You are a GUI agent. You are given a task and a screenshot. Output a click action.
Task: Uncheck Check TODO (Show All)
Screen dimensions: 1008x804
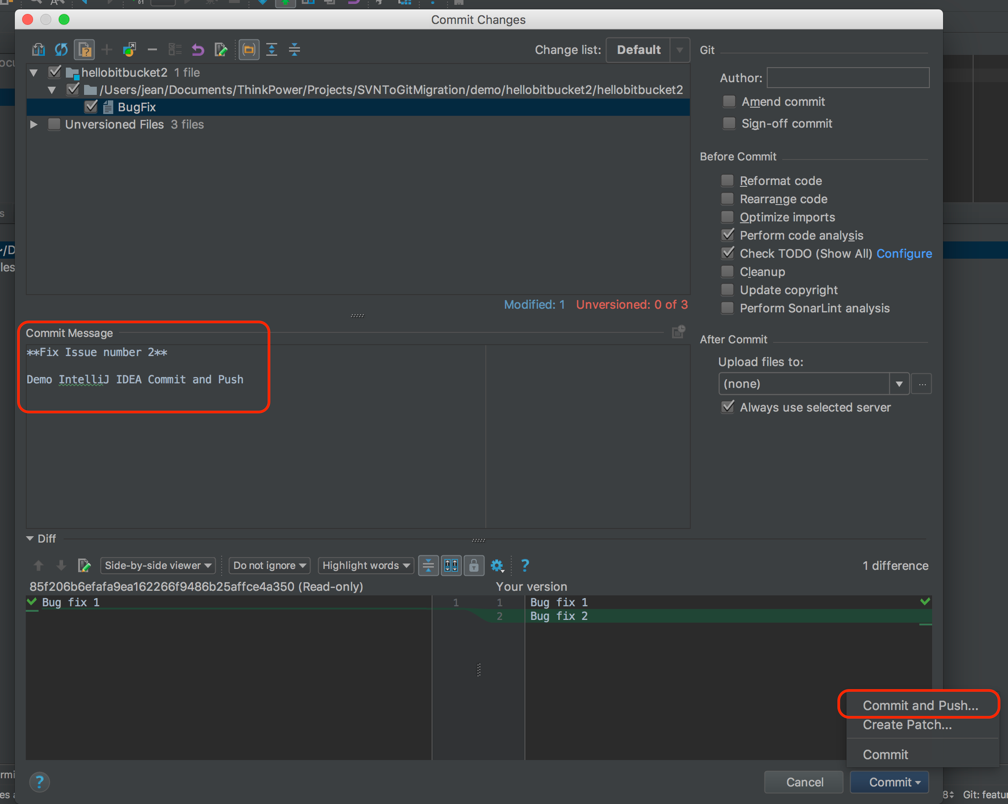[727, 253]
